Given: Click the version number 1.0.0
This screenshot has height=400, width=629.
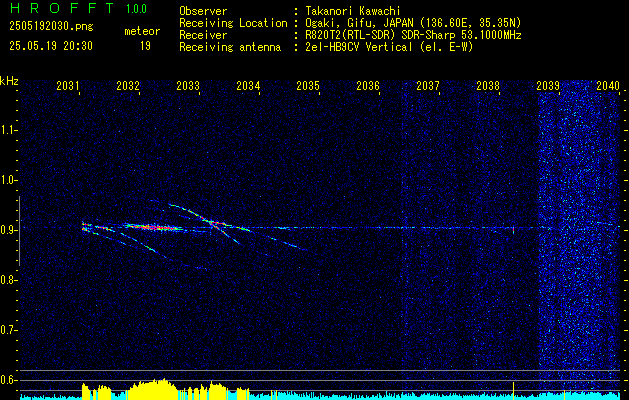Looking at the screenshot, I should coord(136,8).
